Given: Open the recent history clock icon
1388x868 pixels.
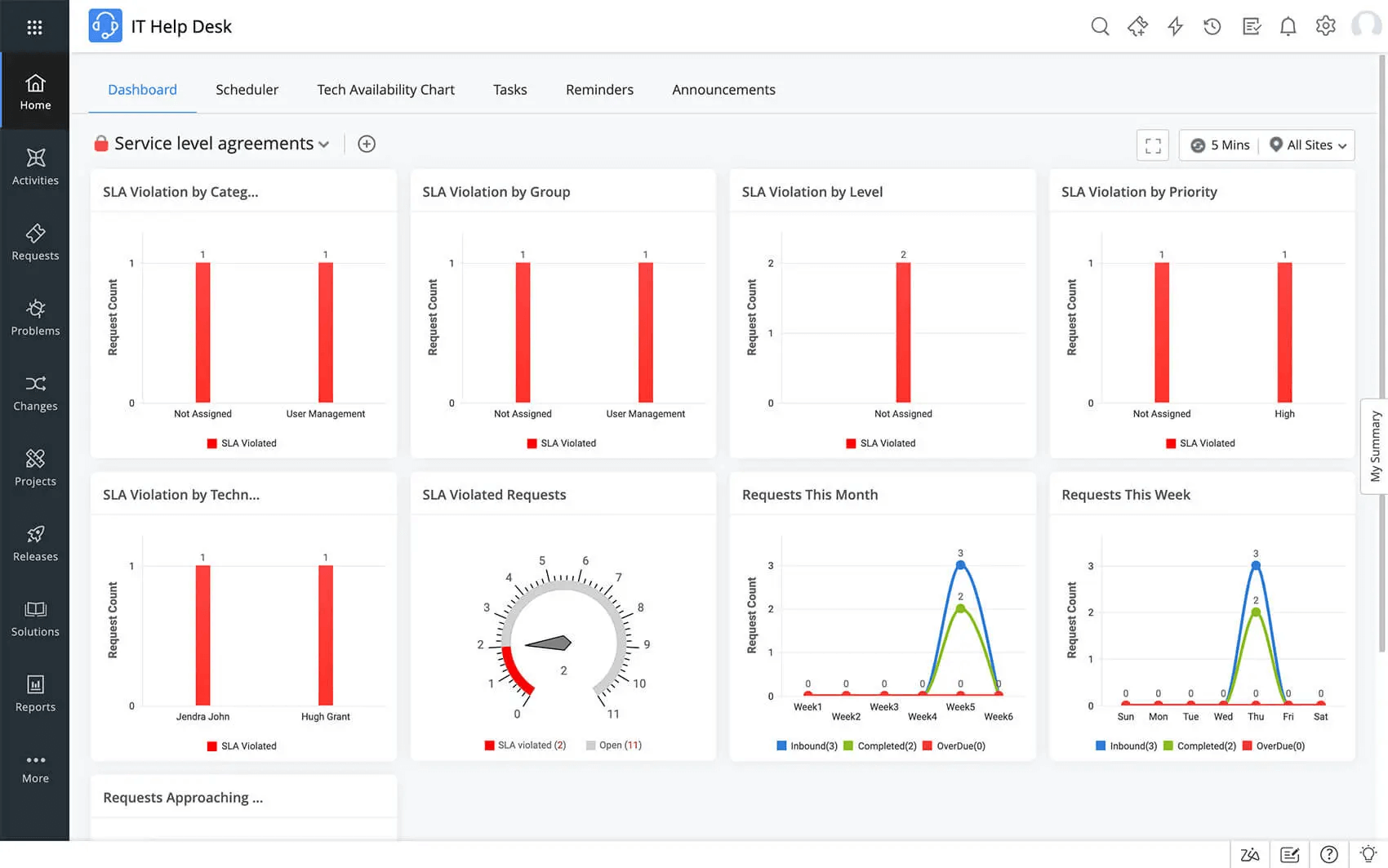Looking at the screenshot, I should point(1212,27).
